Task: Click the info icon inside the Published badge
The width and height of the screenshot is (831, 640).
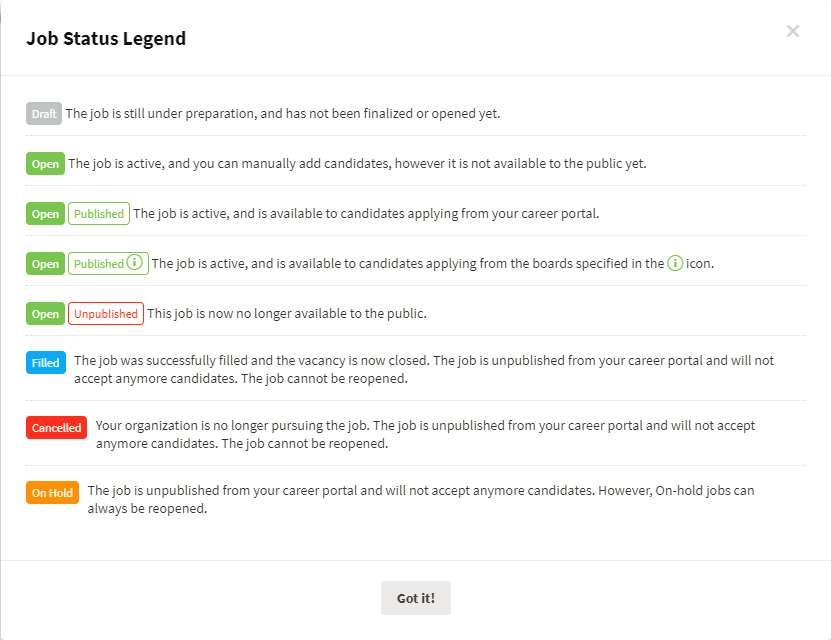Action: [x=135, y=262]
